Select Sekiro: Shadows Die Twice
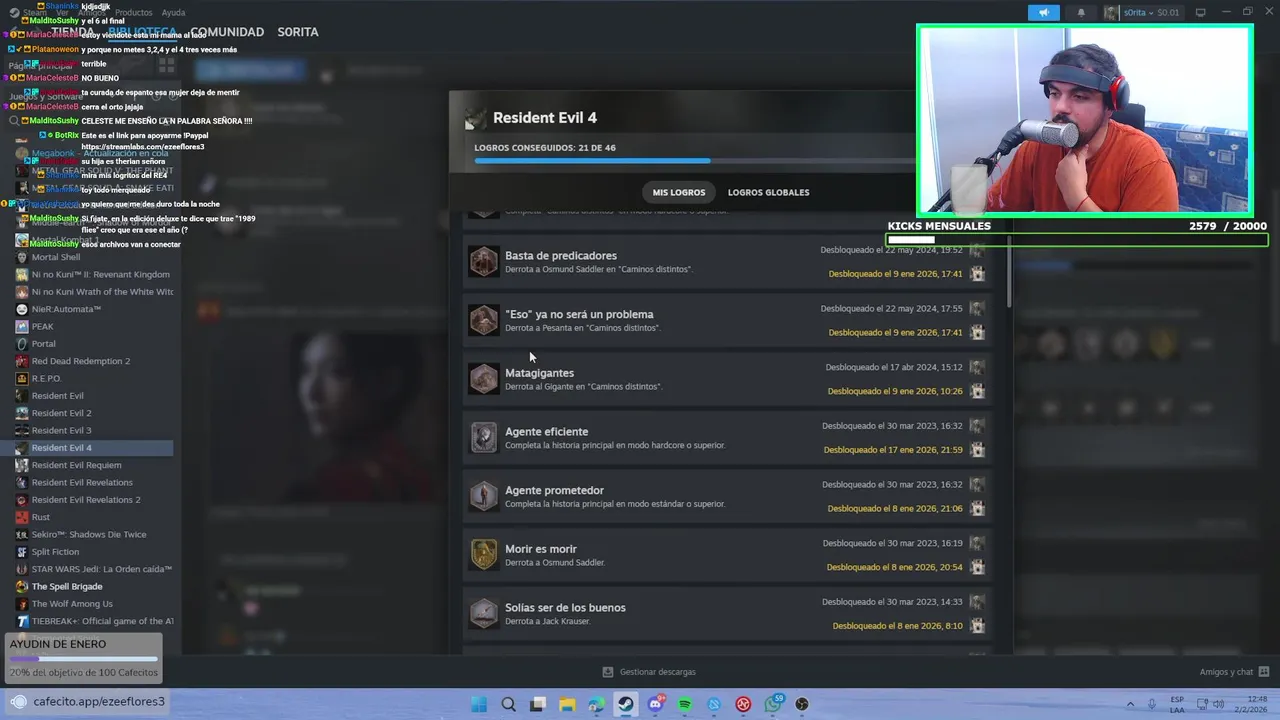The height and width of the screenshot is (720, 1280). pyautogui.click(x=88, y=534)
